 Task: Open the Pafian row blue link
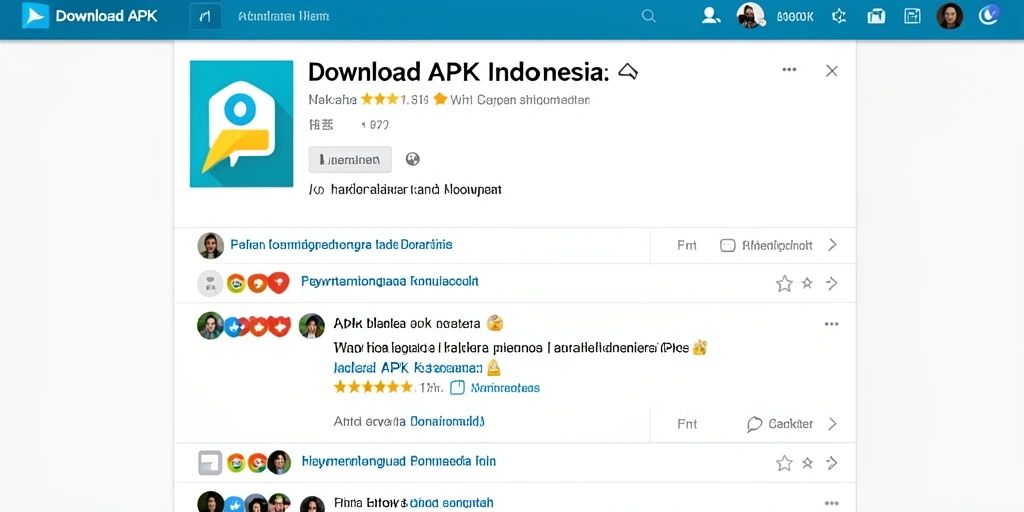point(341,245)
